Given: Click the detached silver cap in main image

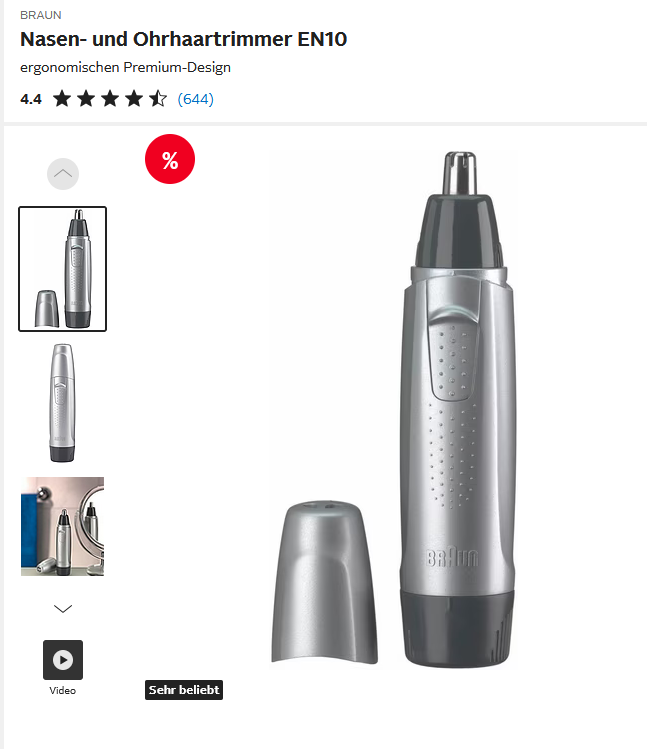Looking at the screenshot, I should pyautogui.click(x=324, y=582).
